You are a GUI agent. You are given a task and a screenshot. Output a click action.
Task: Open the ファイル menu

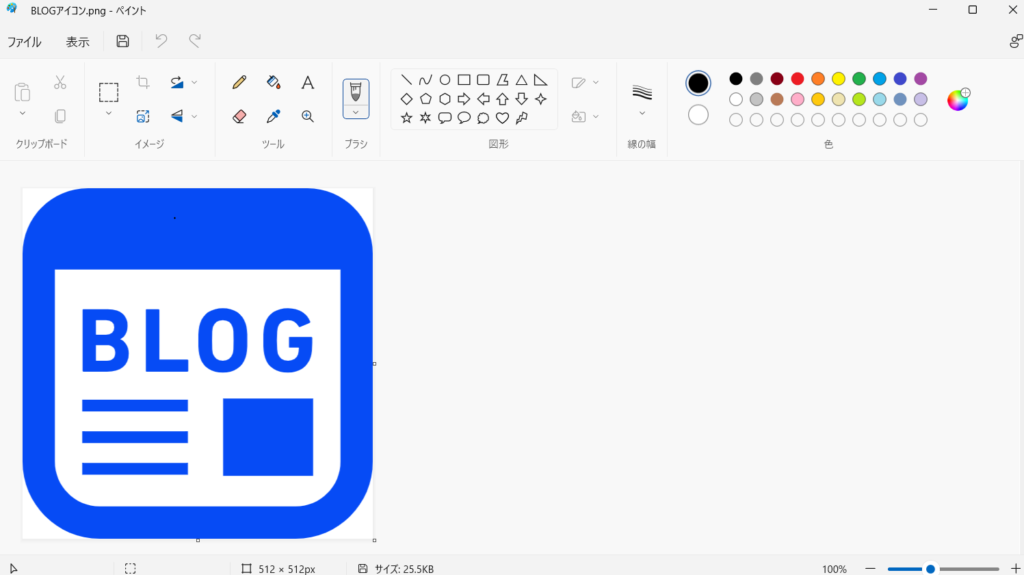tap(25, 42)
